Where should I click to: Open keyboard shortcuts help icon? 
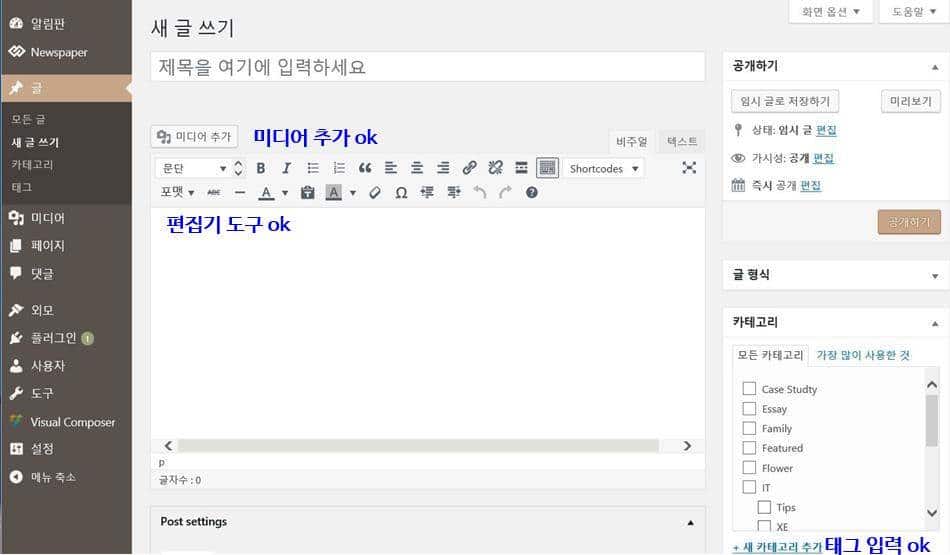tap(531, 193)
